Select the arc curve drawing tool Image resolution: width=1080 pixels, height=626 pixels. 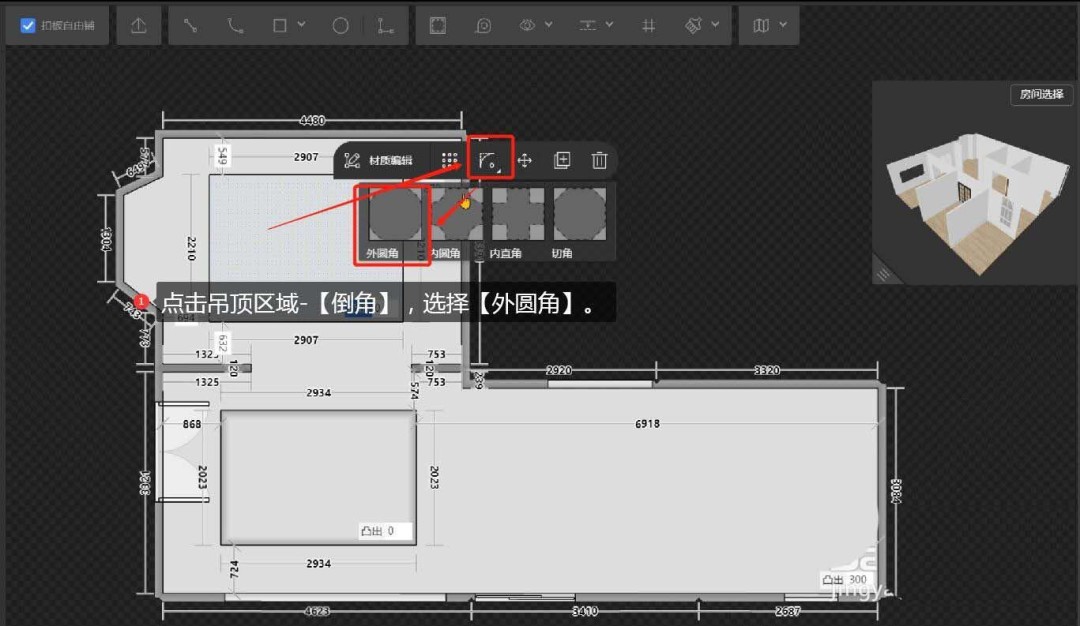(236, 26)
